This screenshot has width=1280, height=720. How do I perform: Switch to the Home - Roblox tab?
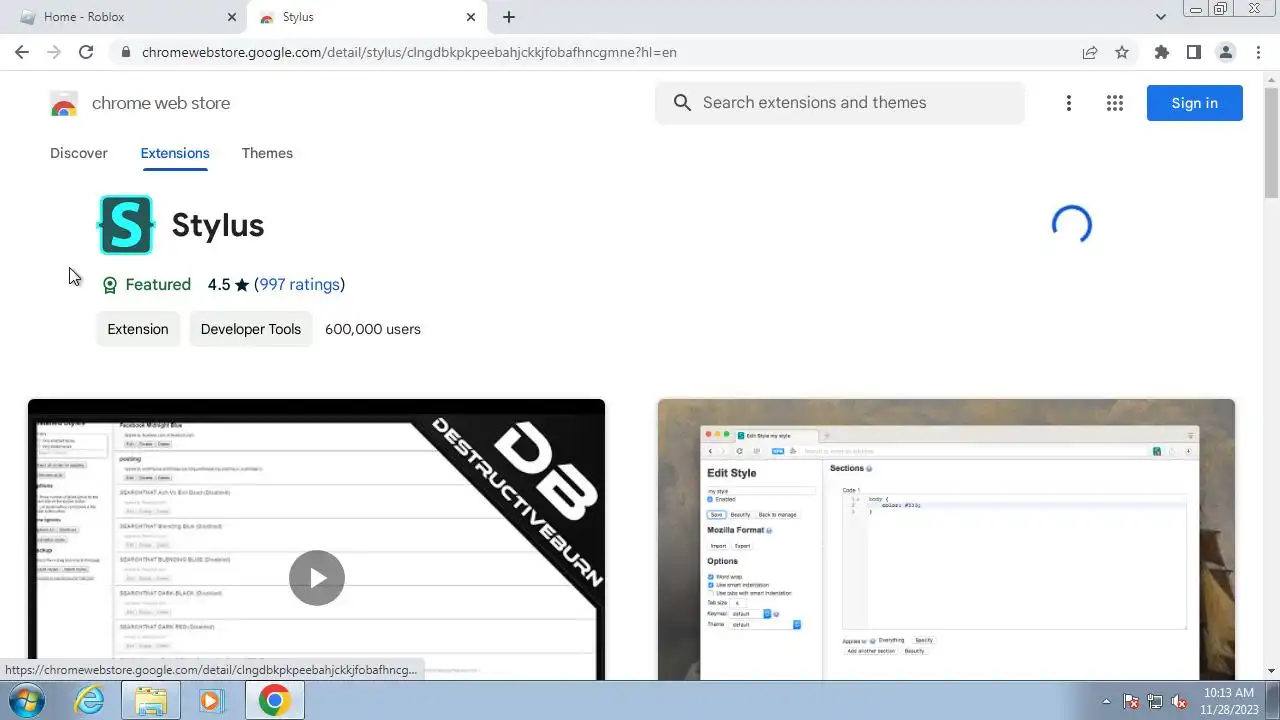click(x=126, y=17)
